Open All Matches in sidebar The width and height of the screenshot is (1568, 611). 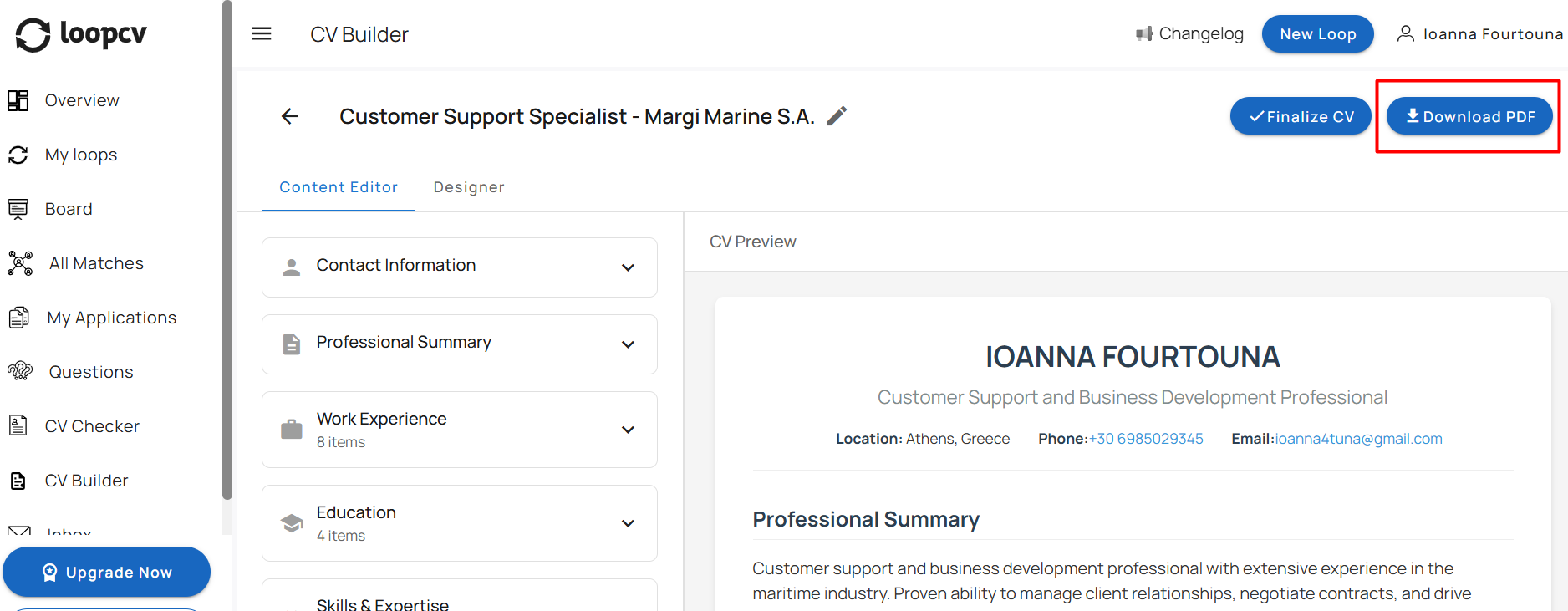95,263
